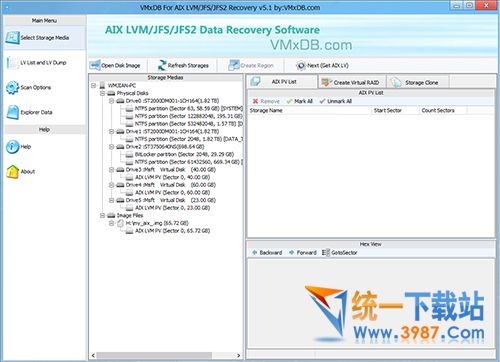Select the AIX PV List tab
The height and width of the screenshot is (362, 500).
point(282,82)
